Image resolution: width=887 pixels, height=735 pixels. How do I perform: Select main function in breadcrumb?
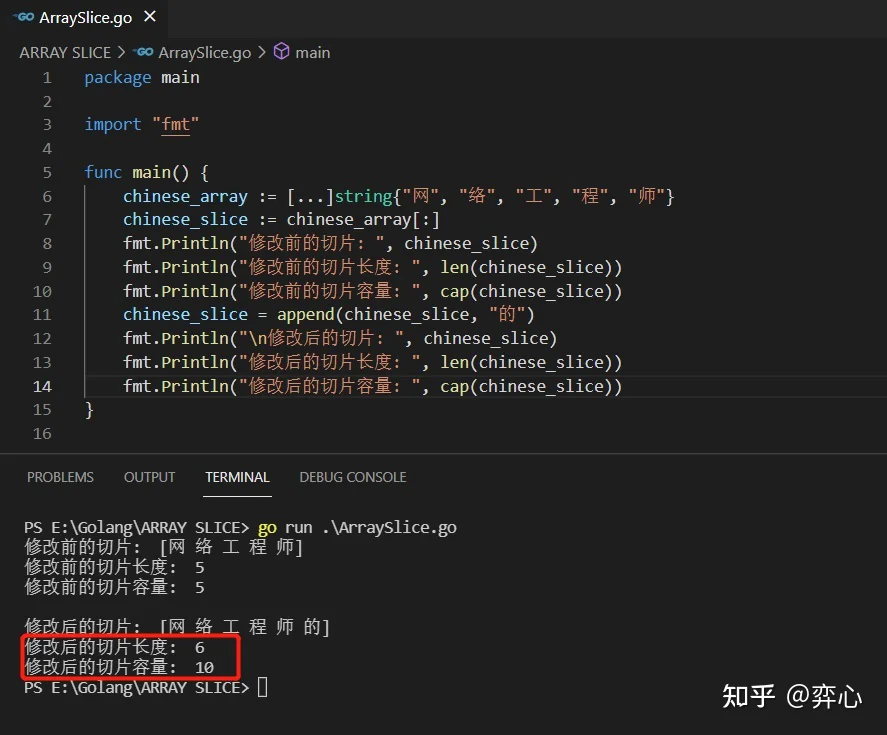(312, 53)
